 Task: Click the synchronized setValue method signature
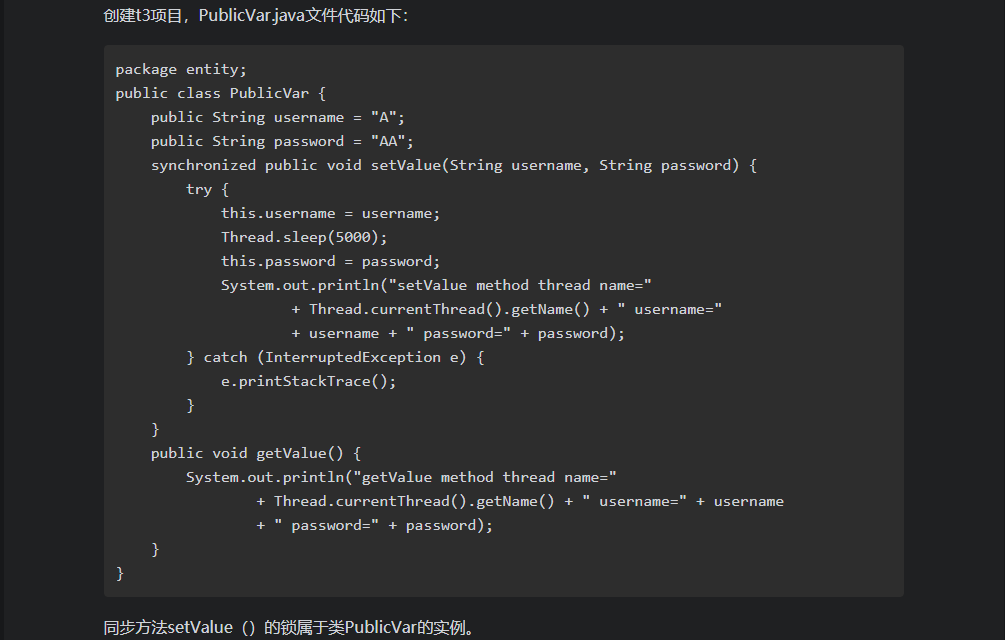454,165
